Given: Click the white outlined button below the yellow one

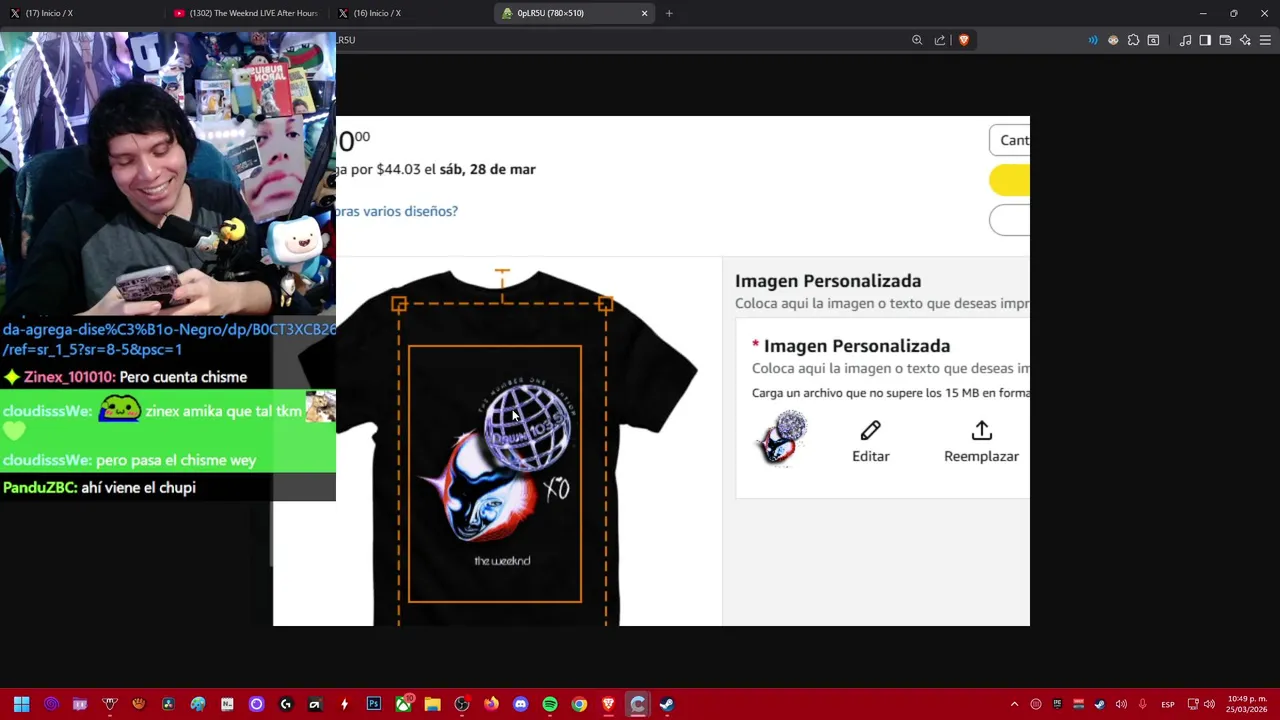Looking at the screenshot, I should pyautogui.click(x=1009, y=220).
